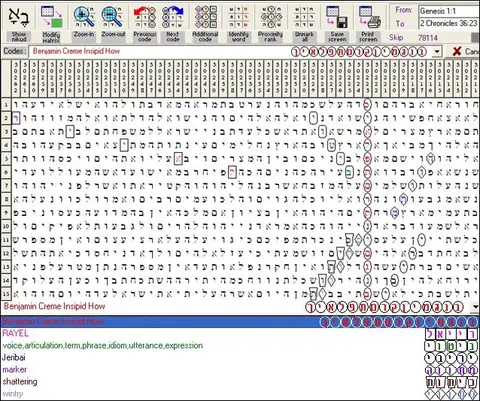Click row number 13 of the matrix
Screen dimensions: 480x401
point(6,267)
